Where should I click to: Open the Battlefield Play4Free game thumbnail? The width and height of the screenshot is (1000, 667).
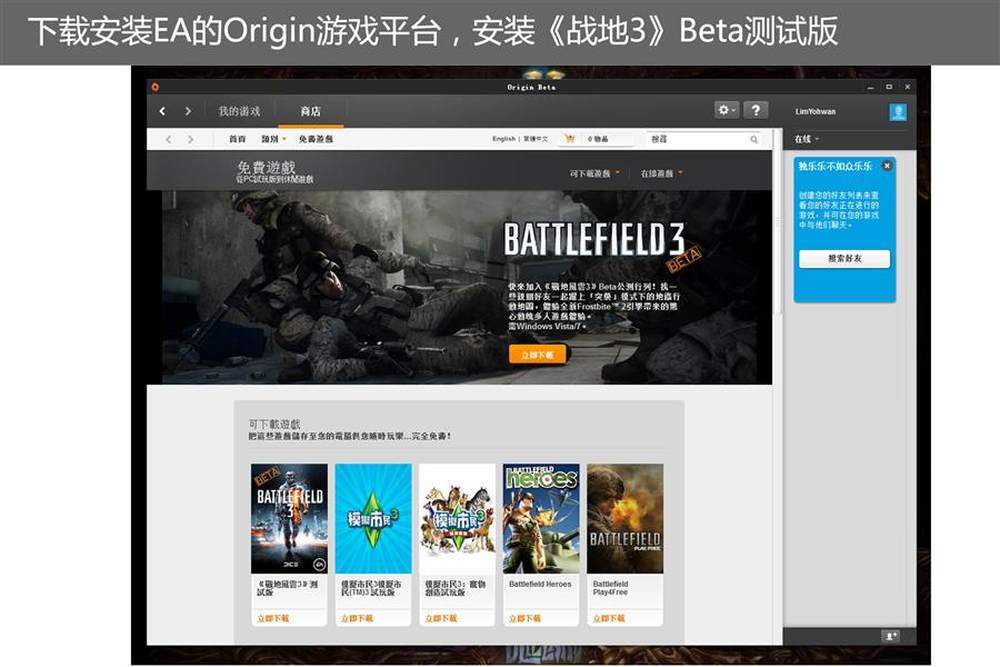pyautogui.click(x=625, y=518)
